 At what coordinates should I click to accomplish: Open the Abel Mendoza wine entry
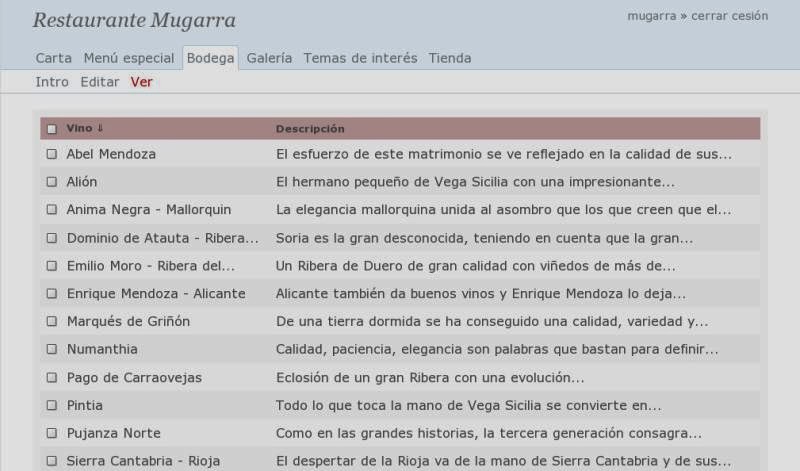click(111, 154)
